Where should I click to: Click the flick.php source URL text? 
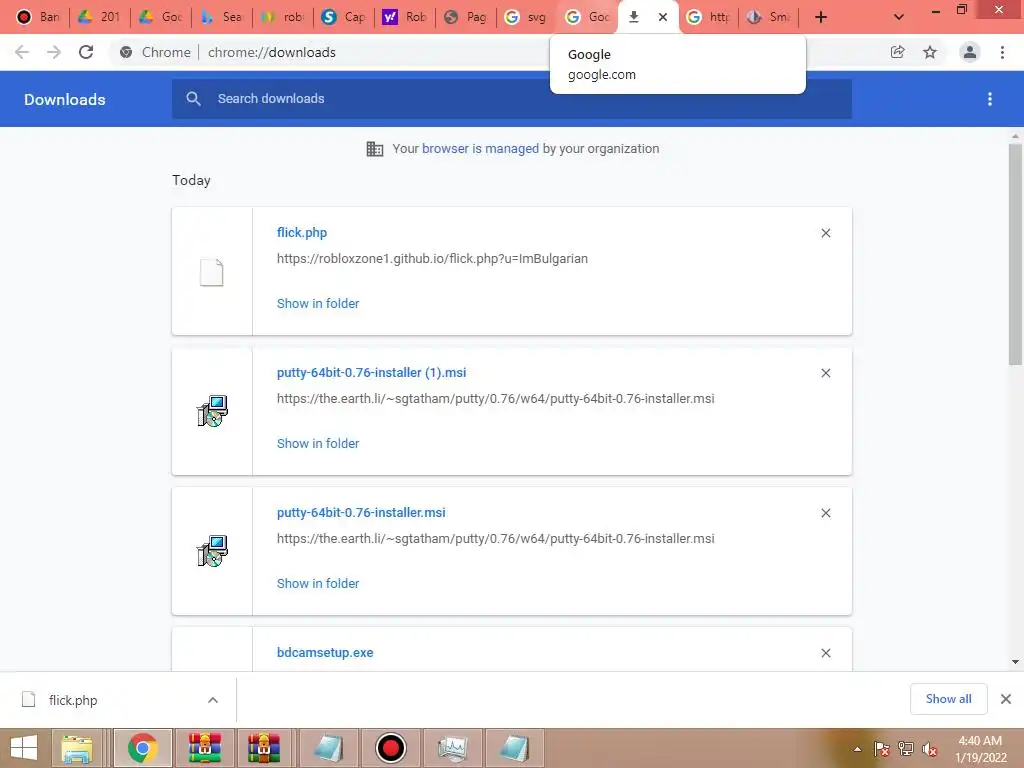tap(432, 259)
